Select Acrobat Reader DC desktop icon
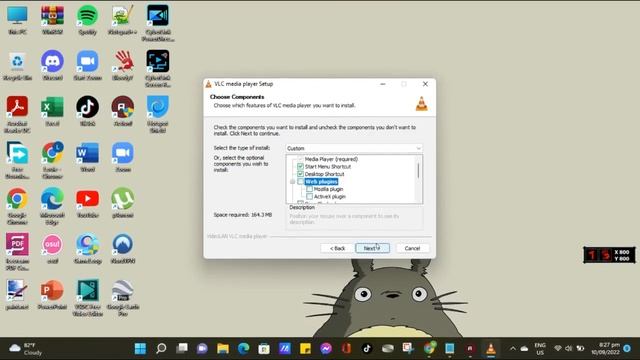640x360 pixels. coord(17,115)
